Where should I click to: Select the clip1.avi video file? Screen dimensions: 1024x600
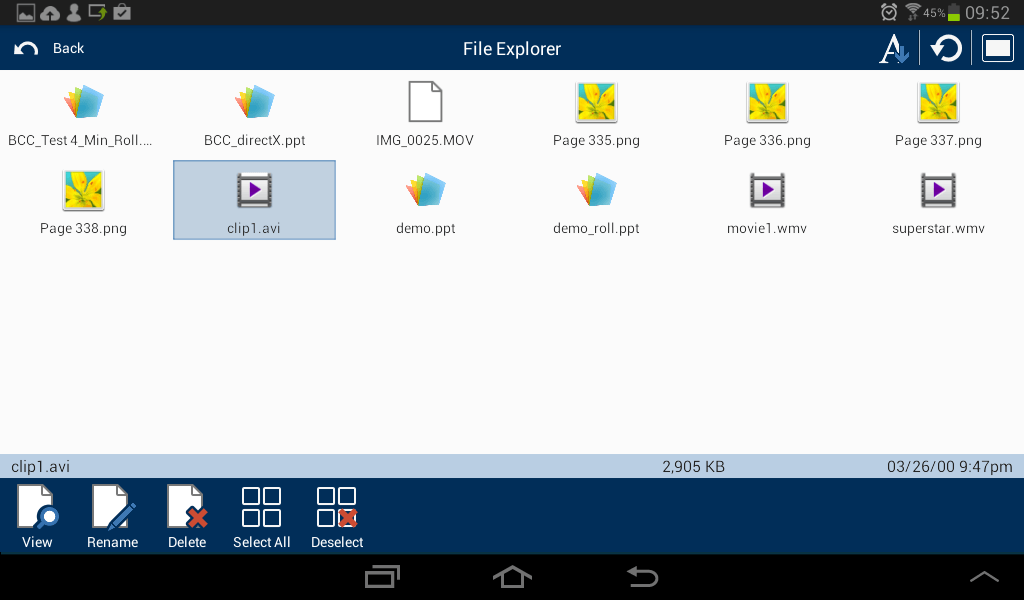coord(254,200)
